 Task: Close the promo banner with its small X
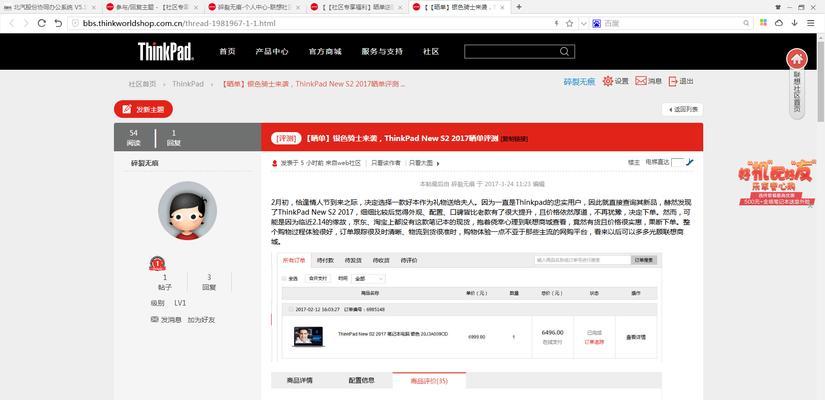(x=811, y=207)
